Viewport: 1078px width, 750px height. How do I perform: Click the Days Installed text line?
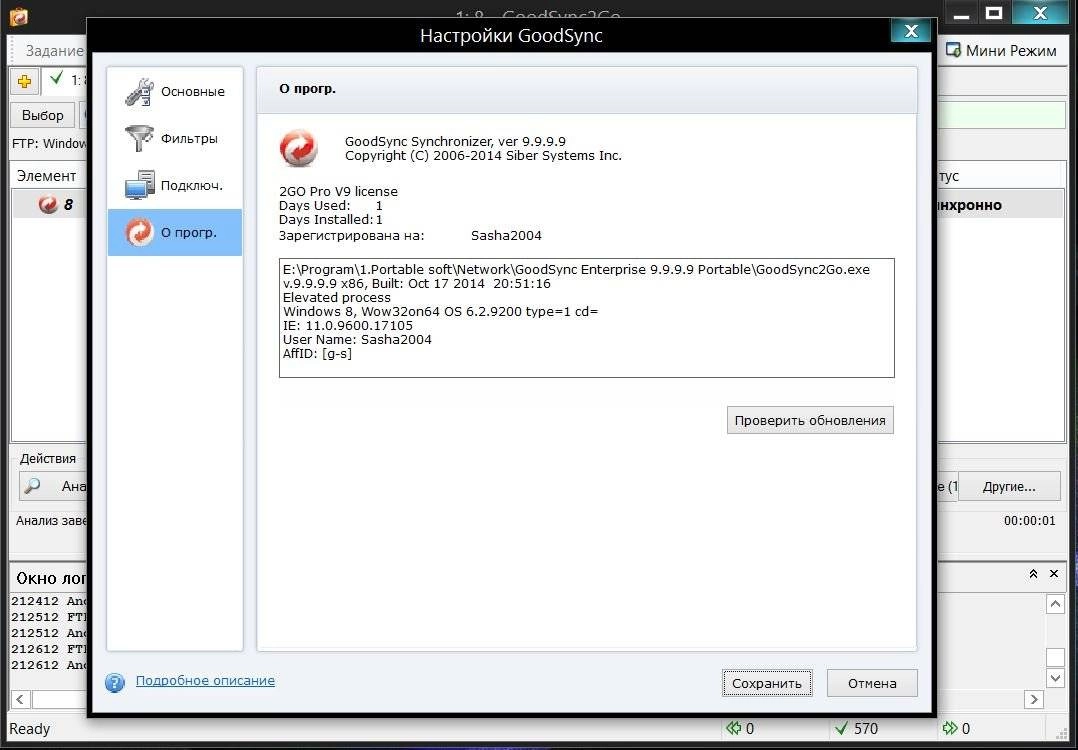point(331,220)
